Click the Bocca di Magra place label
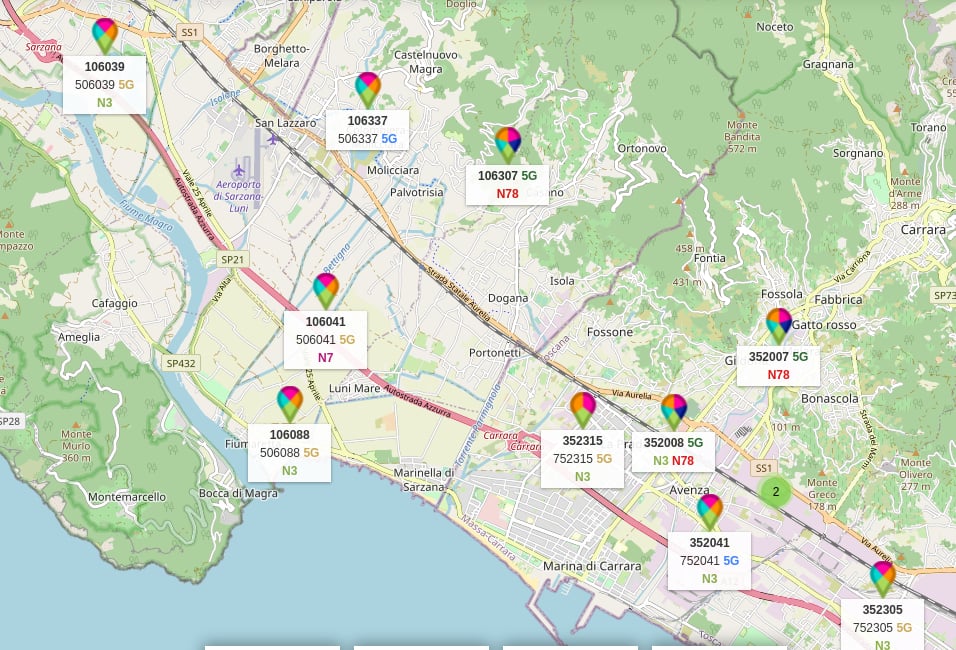 tap(238, 493)
